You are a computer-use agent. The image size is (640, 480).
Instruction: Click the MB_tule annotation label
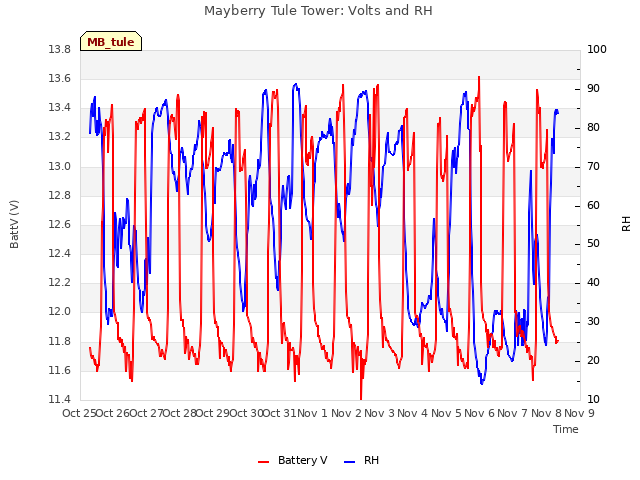111,42
